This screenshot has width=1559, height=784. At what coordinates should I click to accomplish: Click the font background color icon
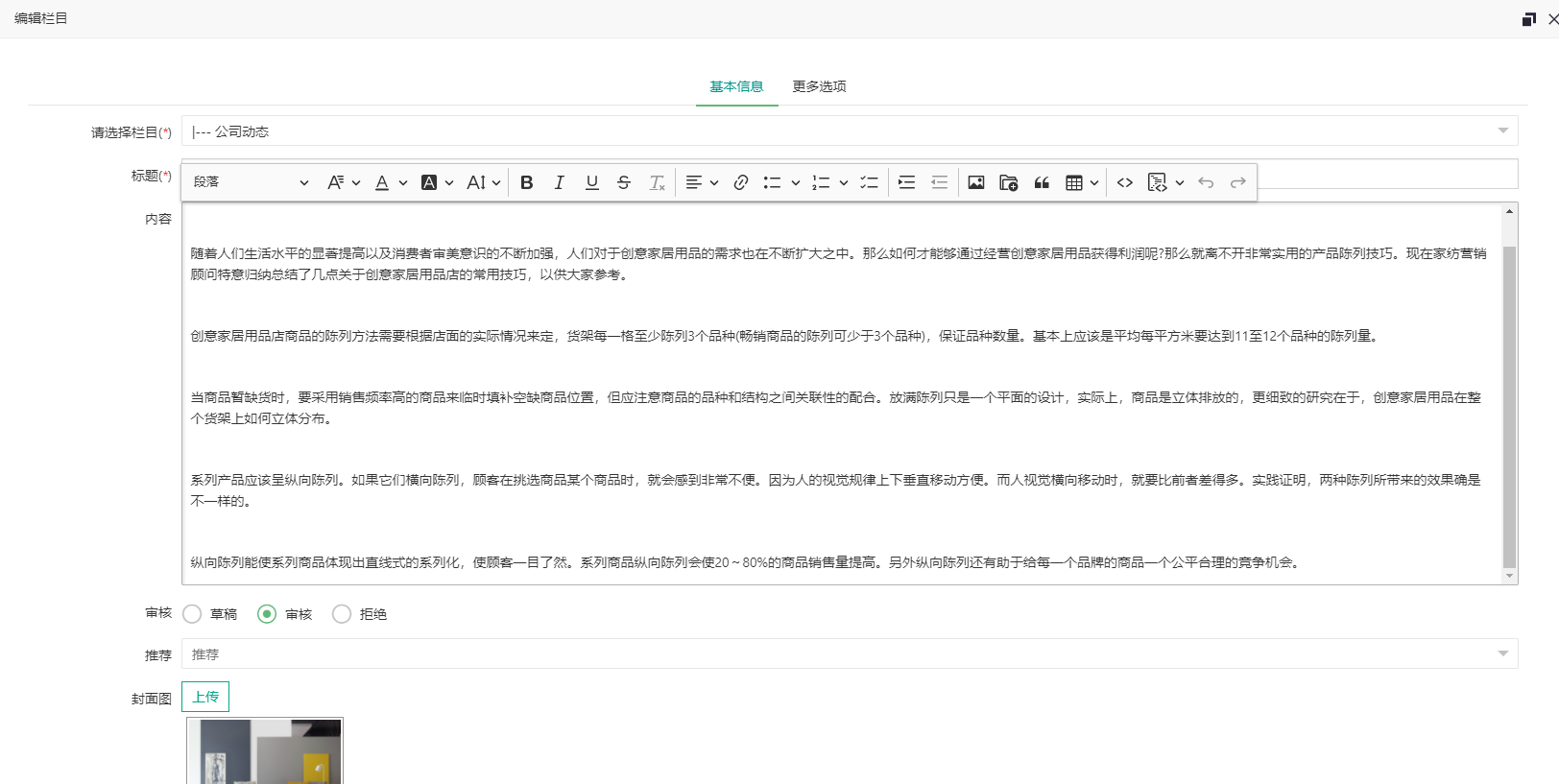pos(429,182)
